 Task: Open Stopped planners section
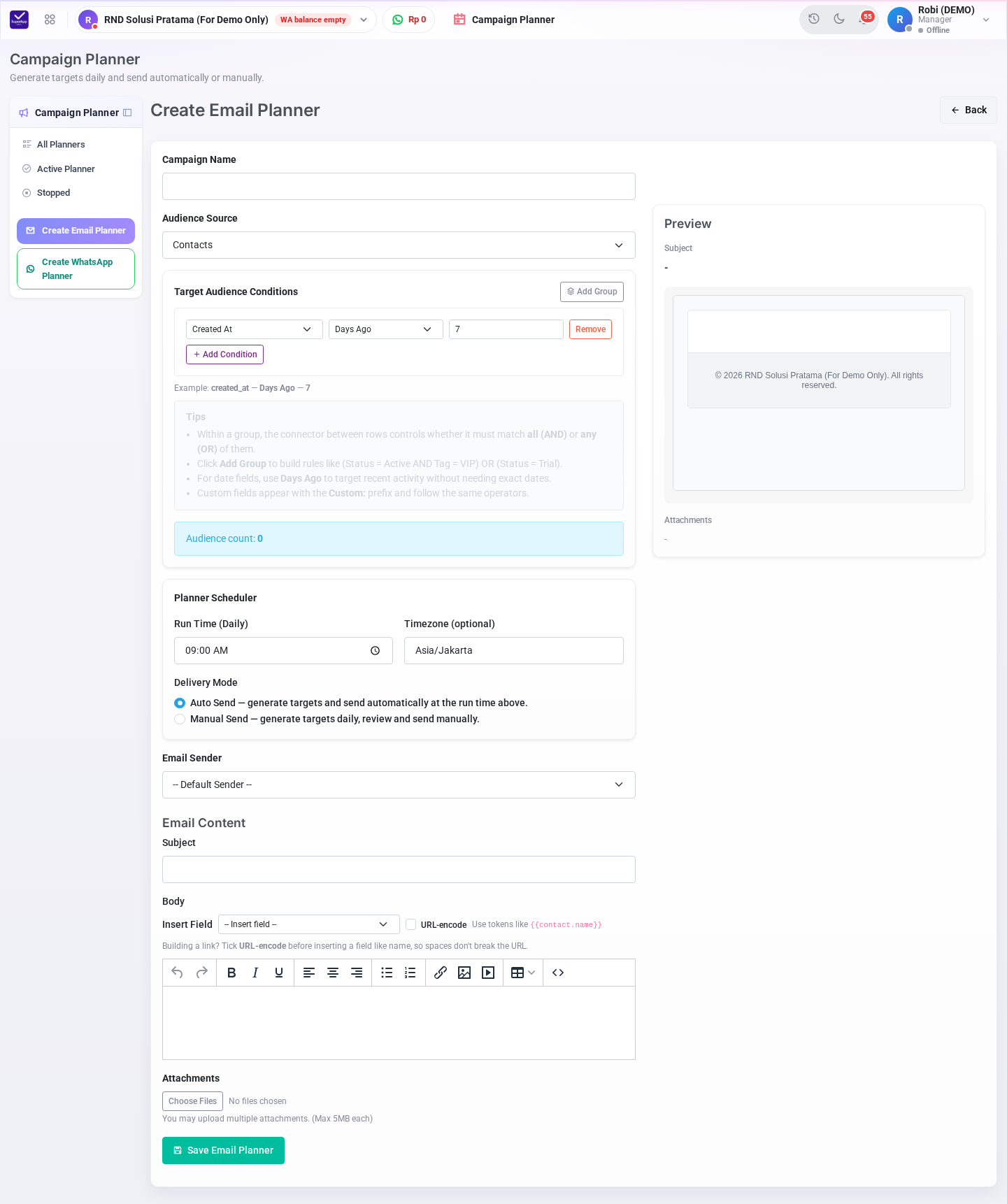(x=53, y=193)
